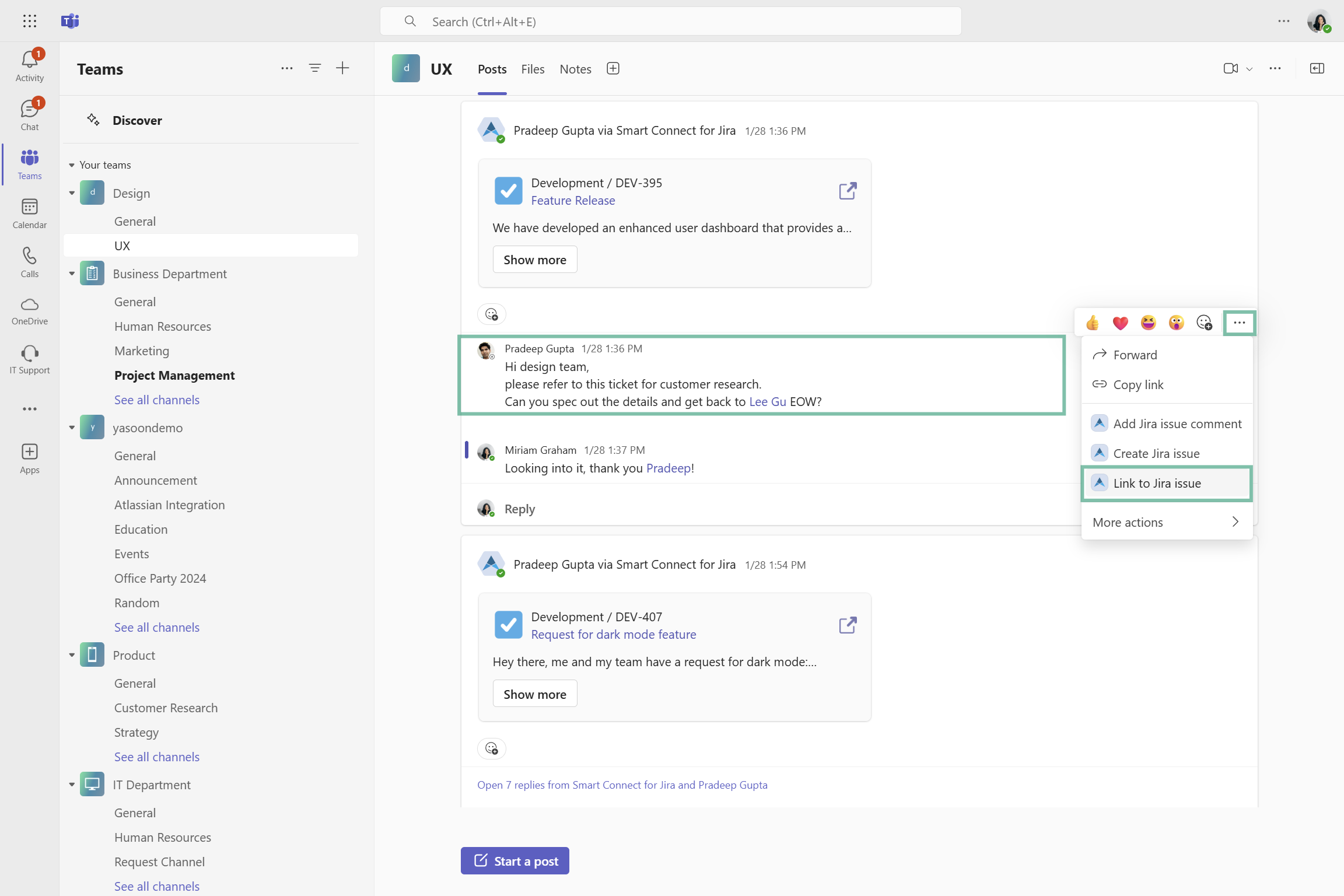Screen dimensions: 1344x896
Task: Open the Discover teams item
Action: coord(211,120)
